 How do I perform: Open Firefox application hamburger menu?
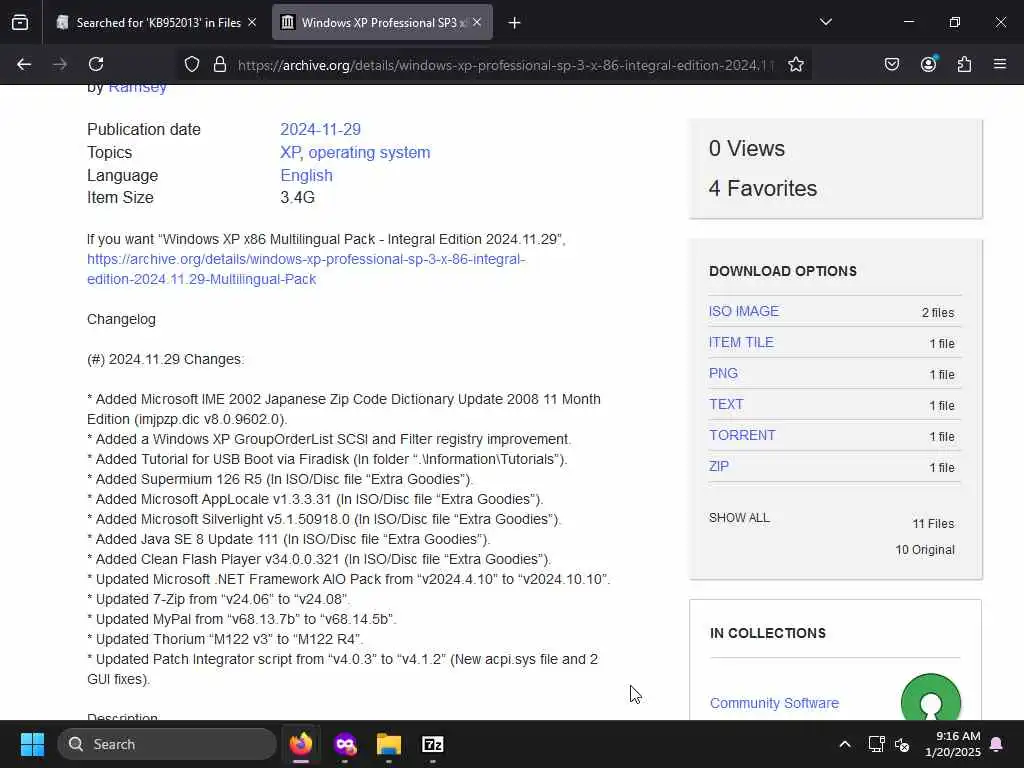coord(1000,64)
